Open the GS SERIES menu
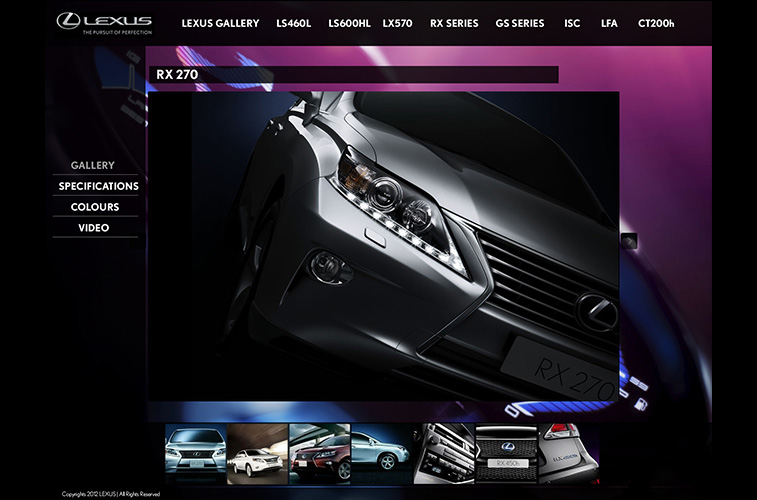Viewport: 757px width, 500px height. click(x=519, y=23)
